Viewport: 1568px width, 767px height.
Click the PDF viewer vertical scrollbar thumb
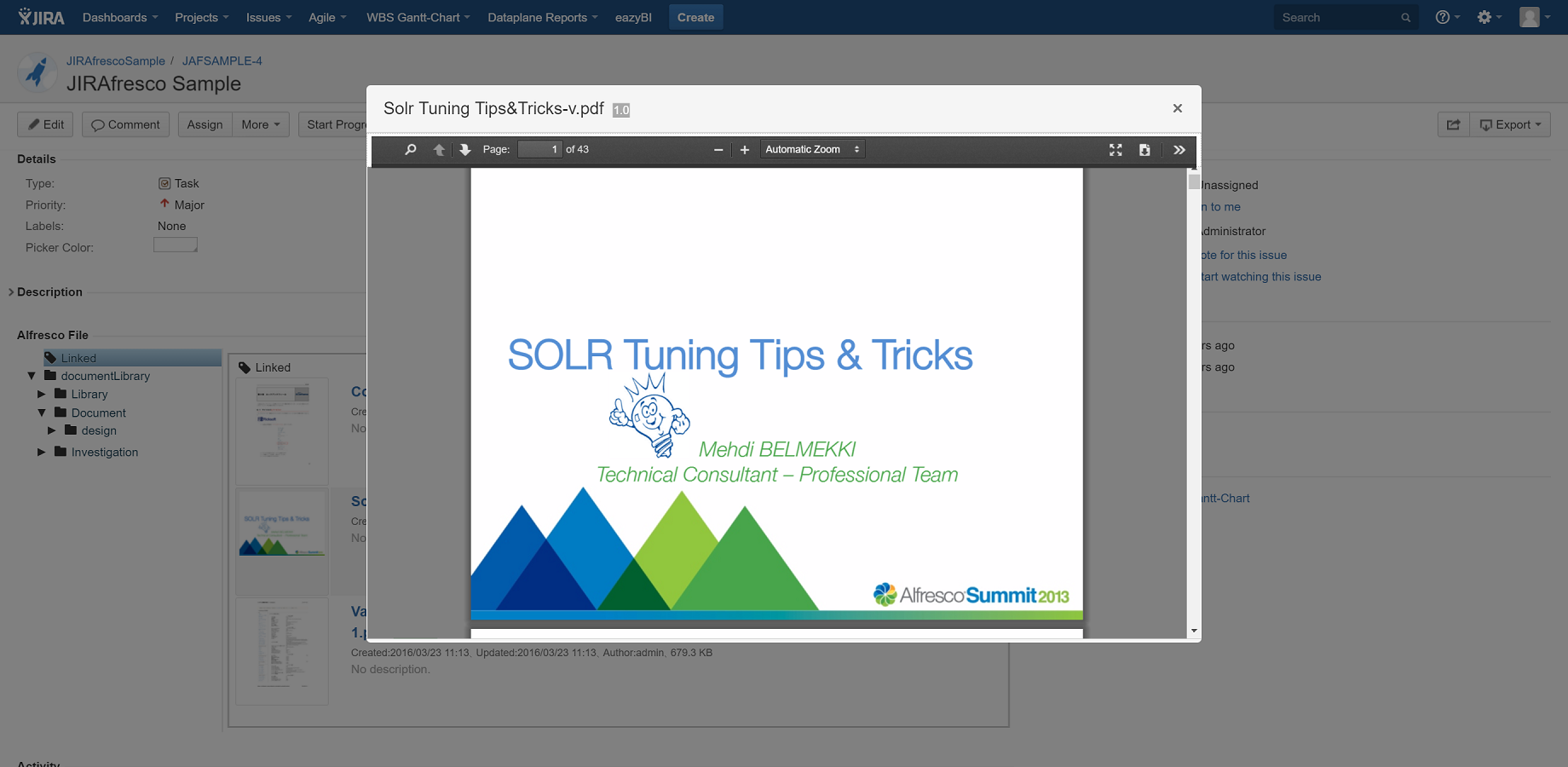1195,182
